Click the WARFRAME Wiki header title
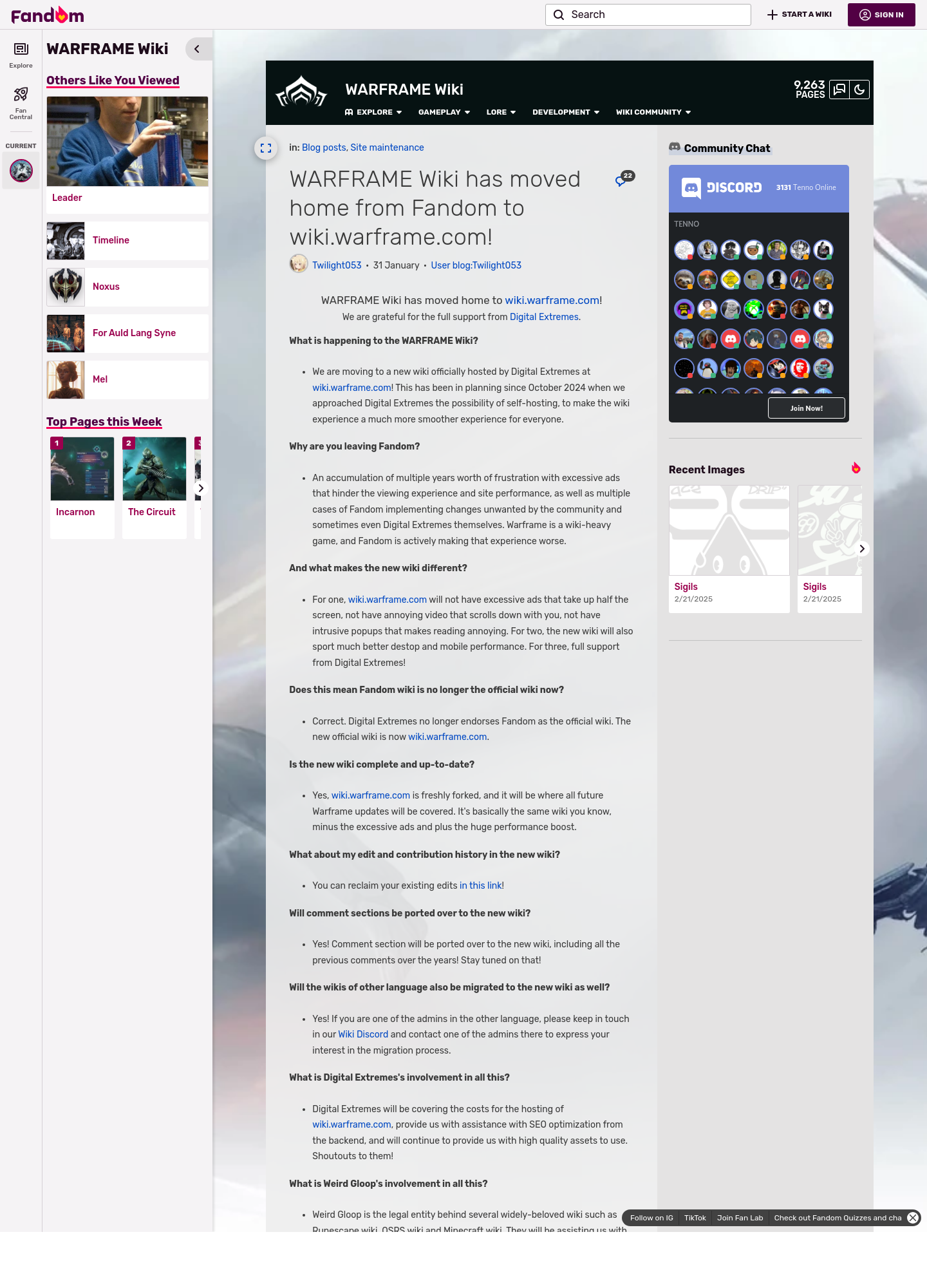Image resolution: width=927 pixels, height=1288 pixels. pos(404,90)
